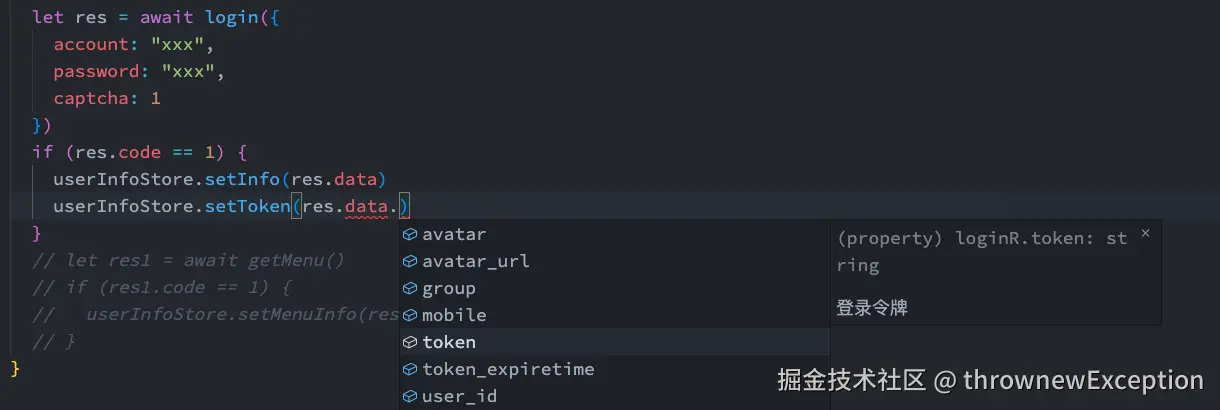Click the property icon beside user_id
This screenshot has height=410, width=1220.
pos(409,396)
